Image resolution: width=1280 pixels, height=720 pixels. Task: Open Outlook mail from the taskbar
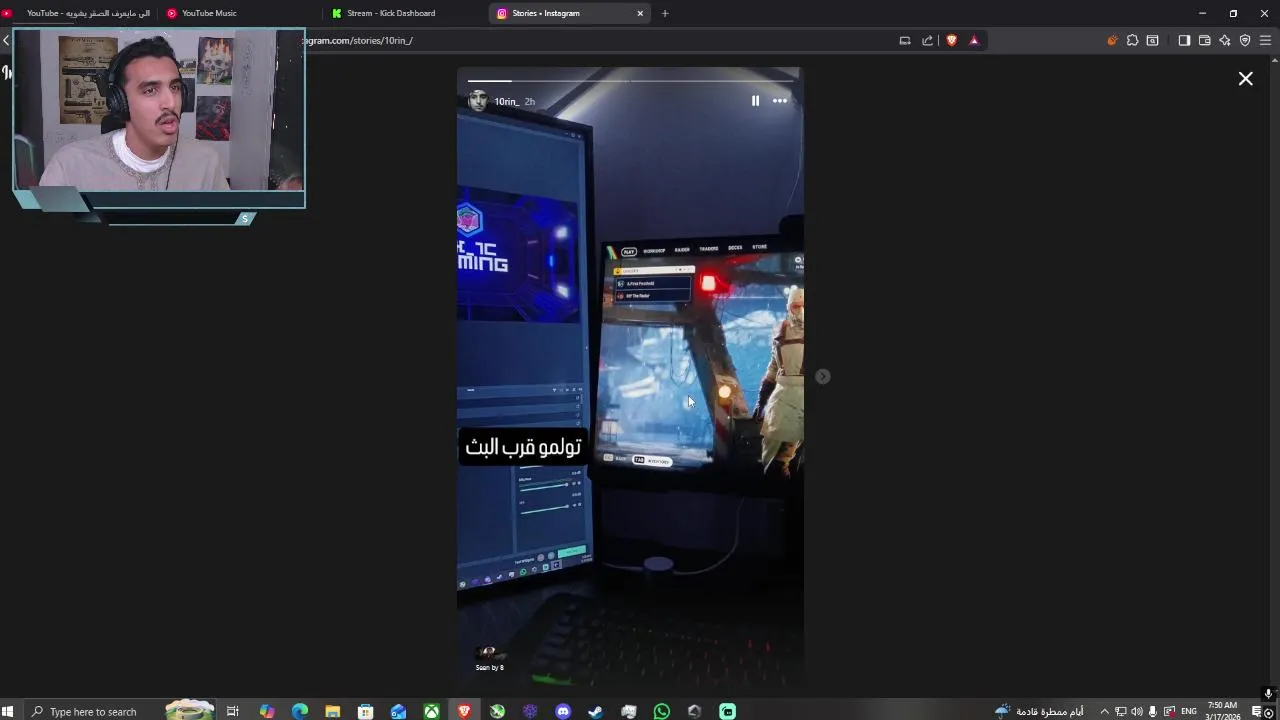[399, 711]
